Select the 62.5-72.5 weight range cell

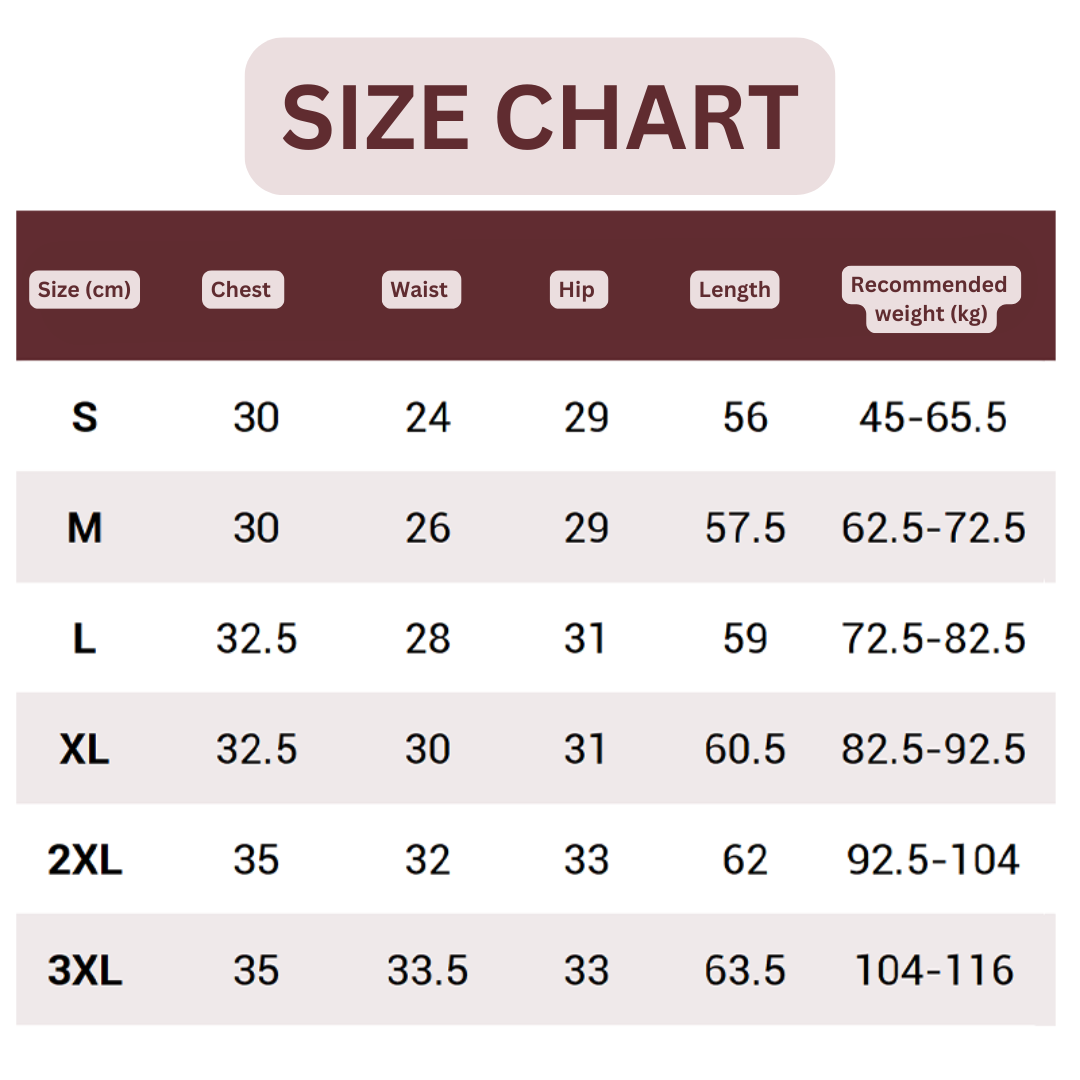point(933,528)
